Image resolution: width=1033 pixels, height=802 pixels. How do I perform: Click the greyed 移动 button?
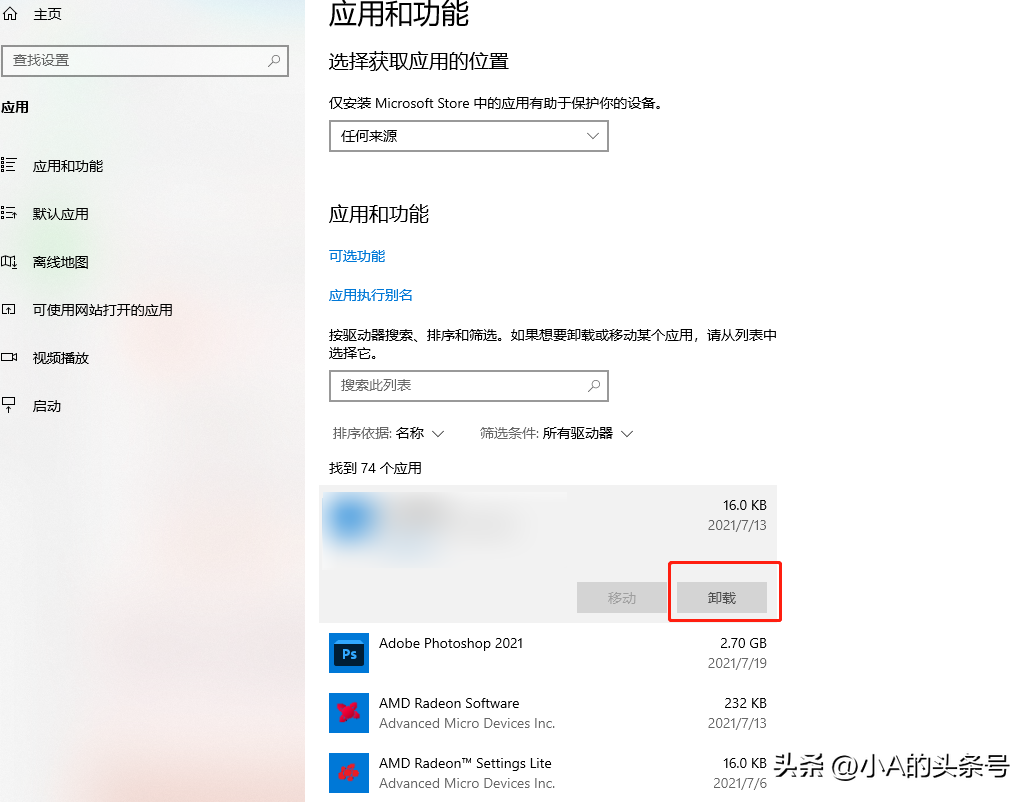pyautogui.click(x=621, y=597)
